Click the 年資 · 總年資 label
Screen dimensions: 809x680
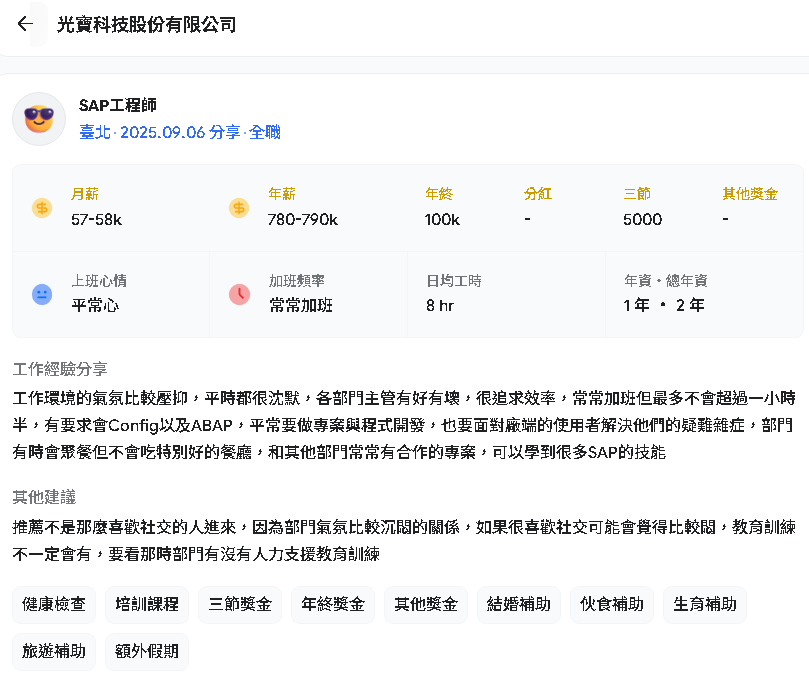(x=666, y=281)
